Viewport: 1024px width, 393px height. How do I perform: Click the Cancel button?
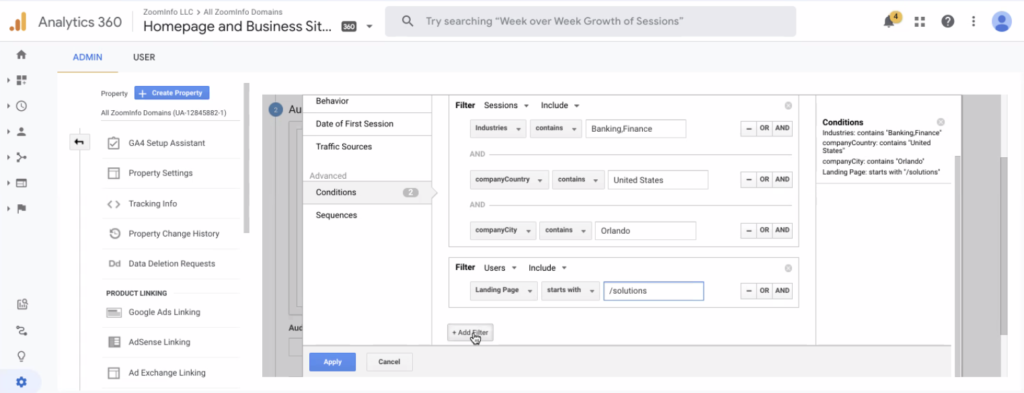click(389, 362)
